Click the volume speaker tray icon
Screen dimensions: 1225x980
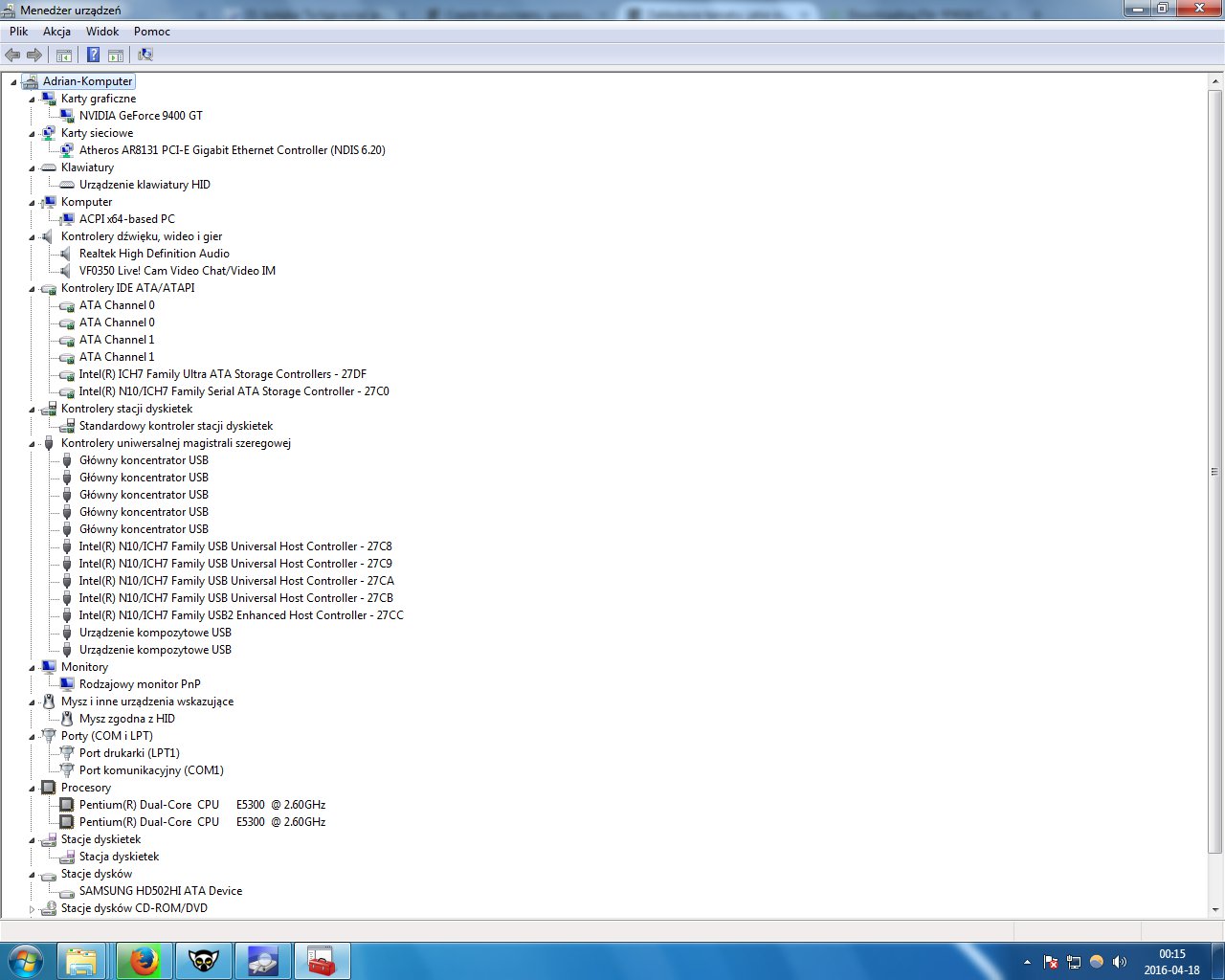tap(1119, 962)
